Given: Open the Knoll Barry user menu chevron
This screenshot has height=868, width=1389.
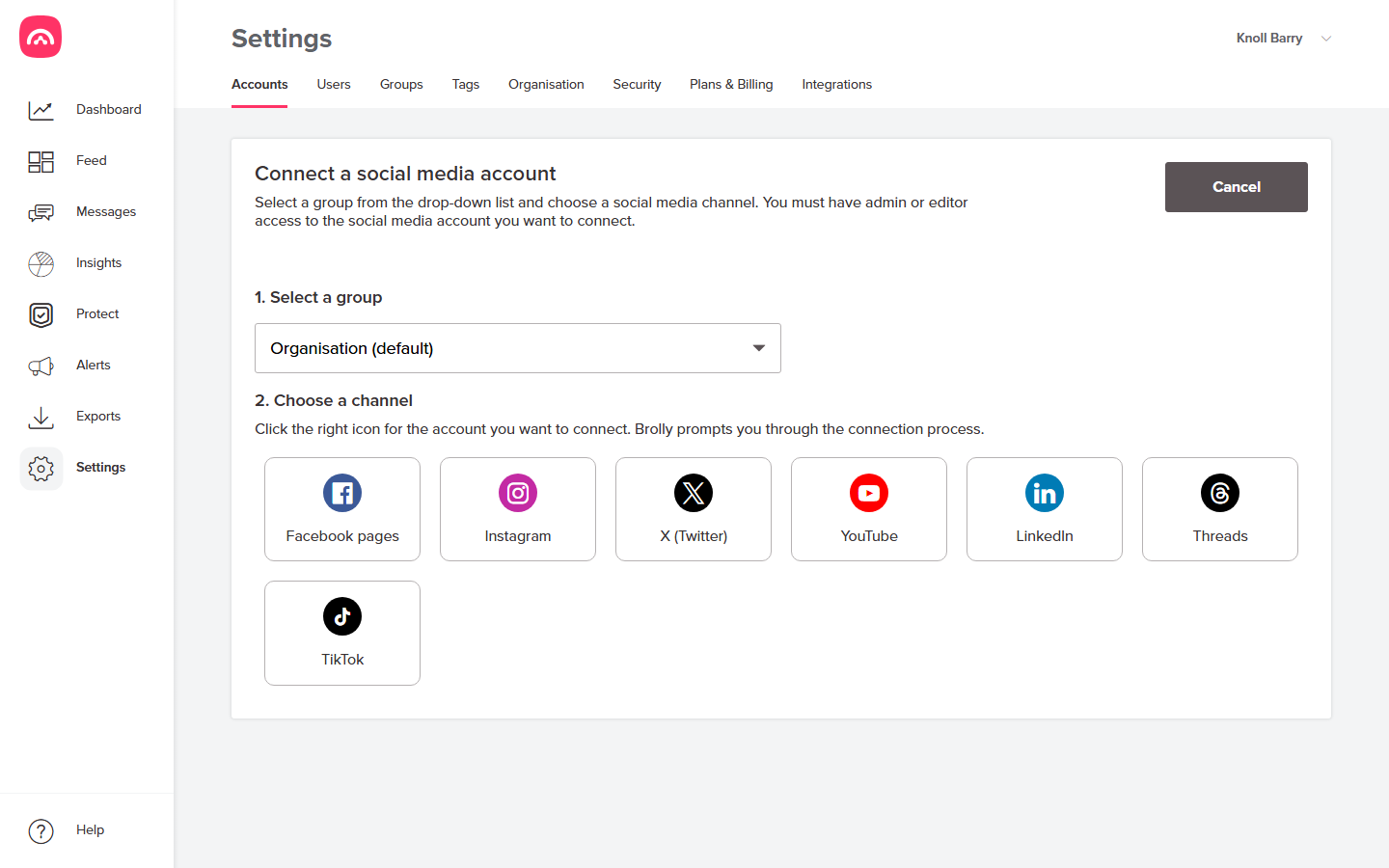Looking at the screenshot, I should 1326,39.
